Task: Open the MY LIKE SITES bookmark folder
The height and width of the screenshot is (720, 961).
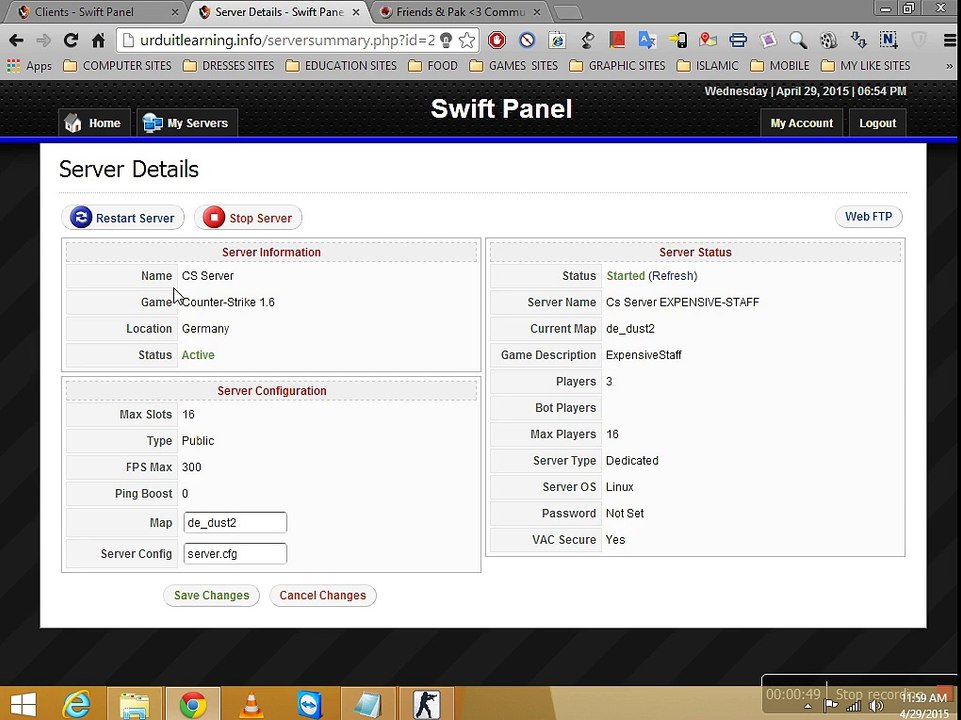Action: click(x=865, y=66)
